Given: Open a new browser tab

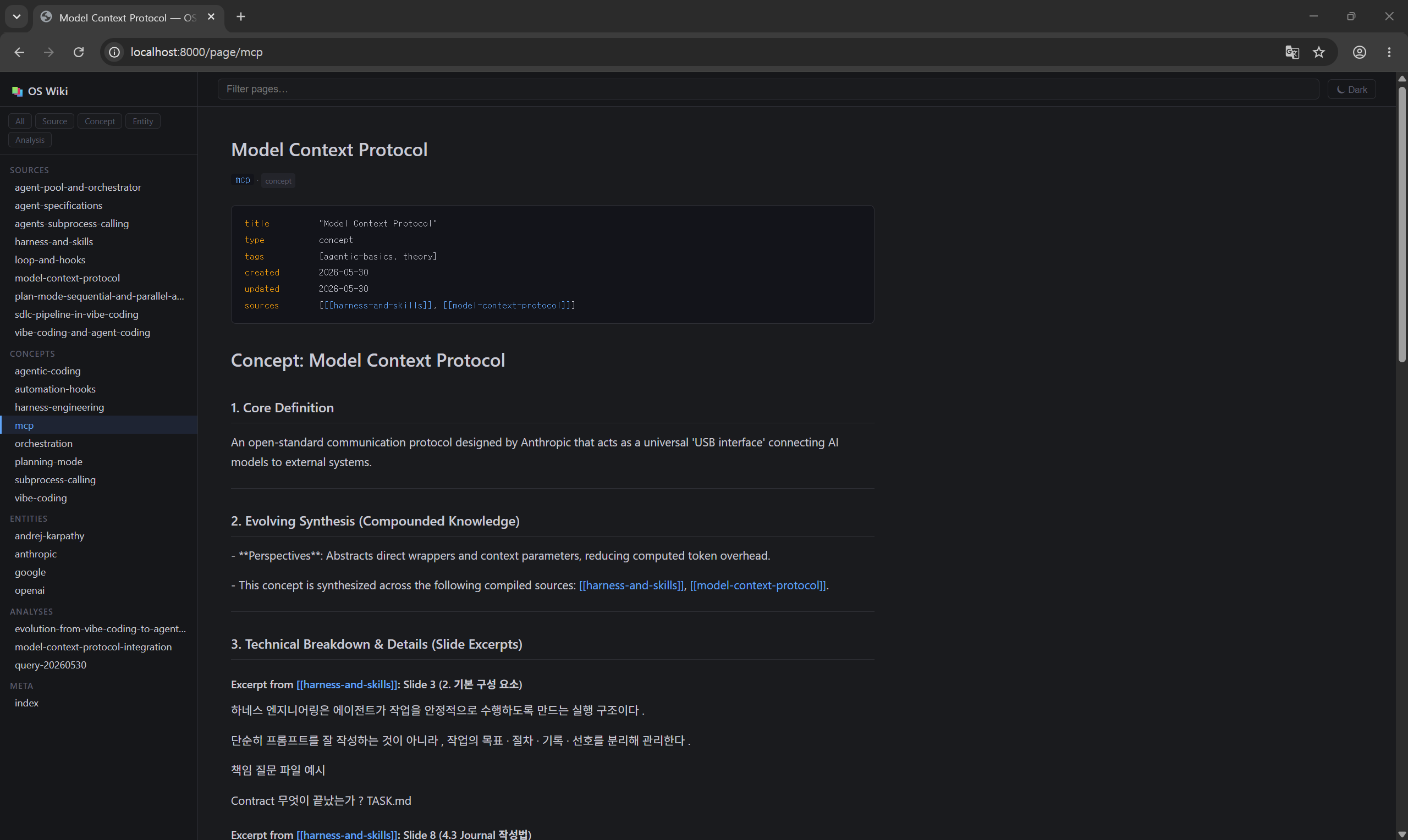Looking at the screenshot, I should point(240,17).
